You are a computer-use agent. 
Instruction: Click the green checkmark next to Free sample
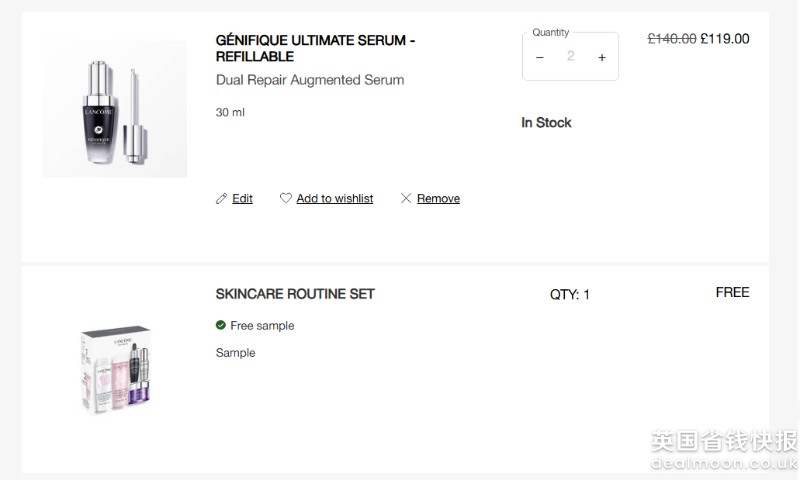point(221,325)
